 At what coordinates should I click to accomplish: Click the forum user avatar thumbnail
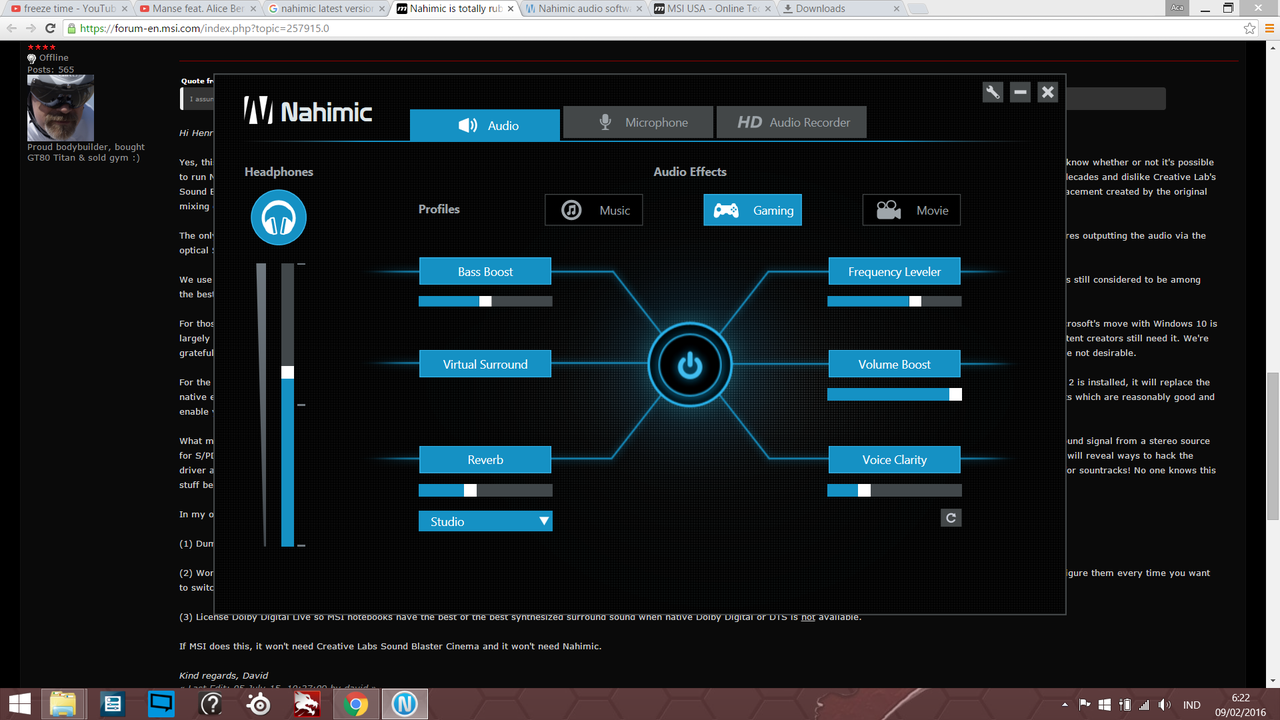tap(60, 108)
